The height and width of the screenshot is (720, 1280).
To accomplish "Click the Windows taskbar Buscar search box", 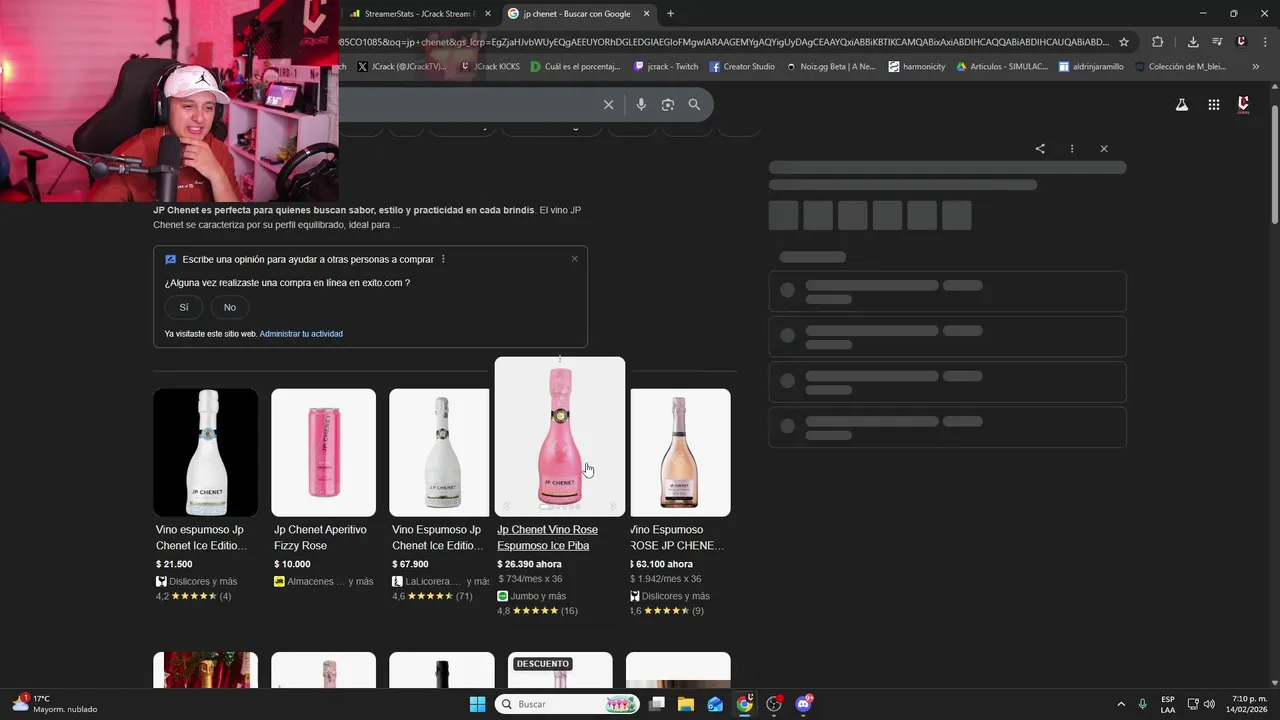I will point(567,704).
